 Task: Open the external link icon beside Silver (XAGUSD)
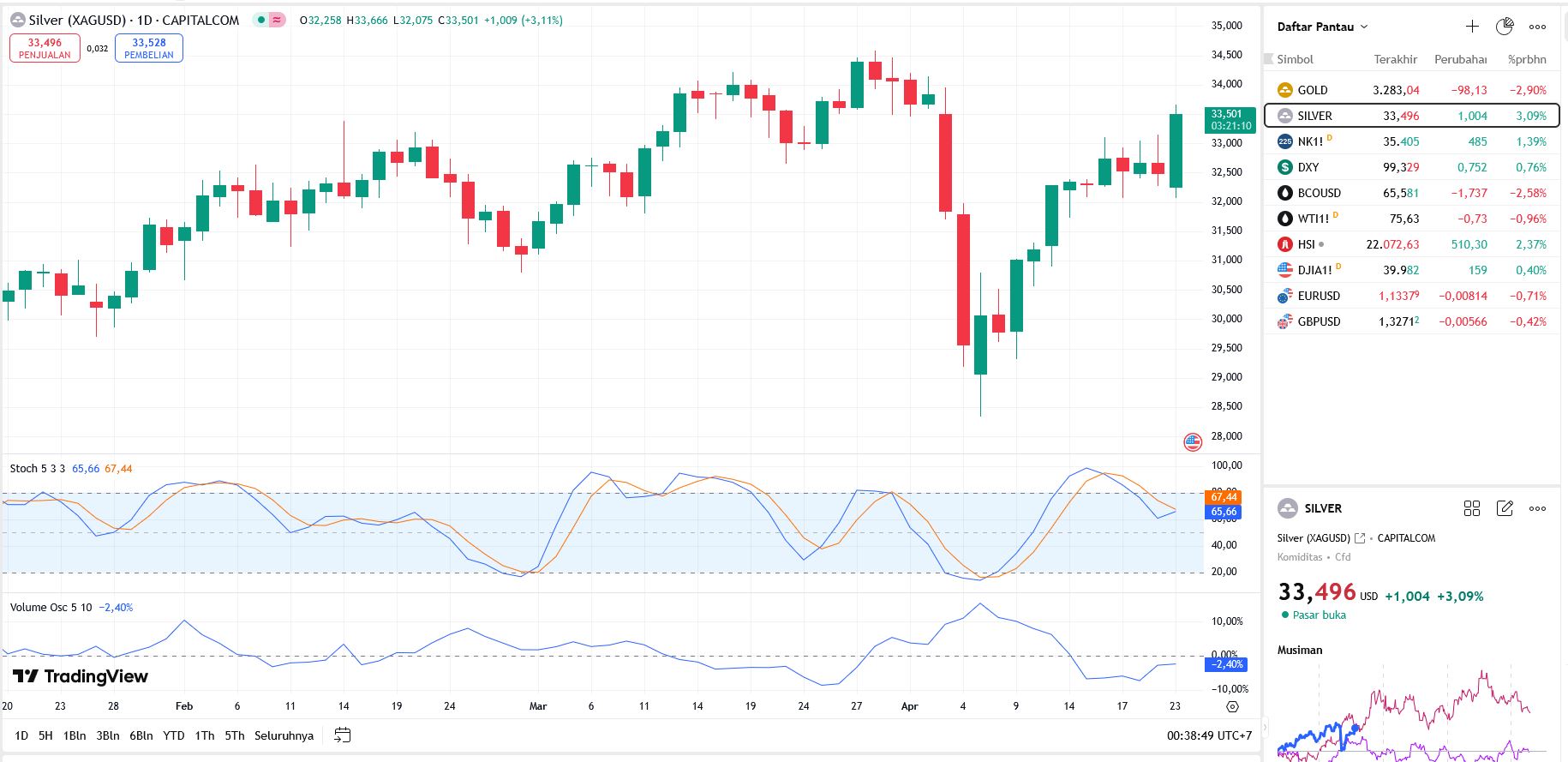click(1360, 538)
